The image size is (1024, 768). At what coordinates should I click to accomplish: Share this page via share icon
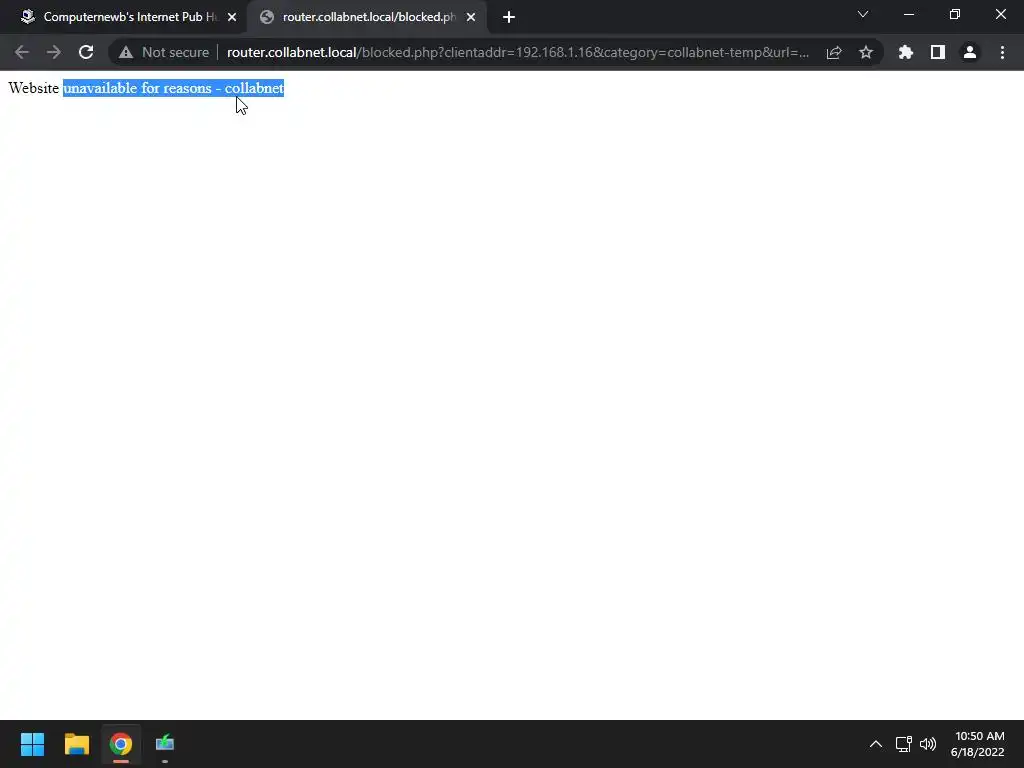coord(834,52)
